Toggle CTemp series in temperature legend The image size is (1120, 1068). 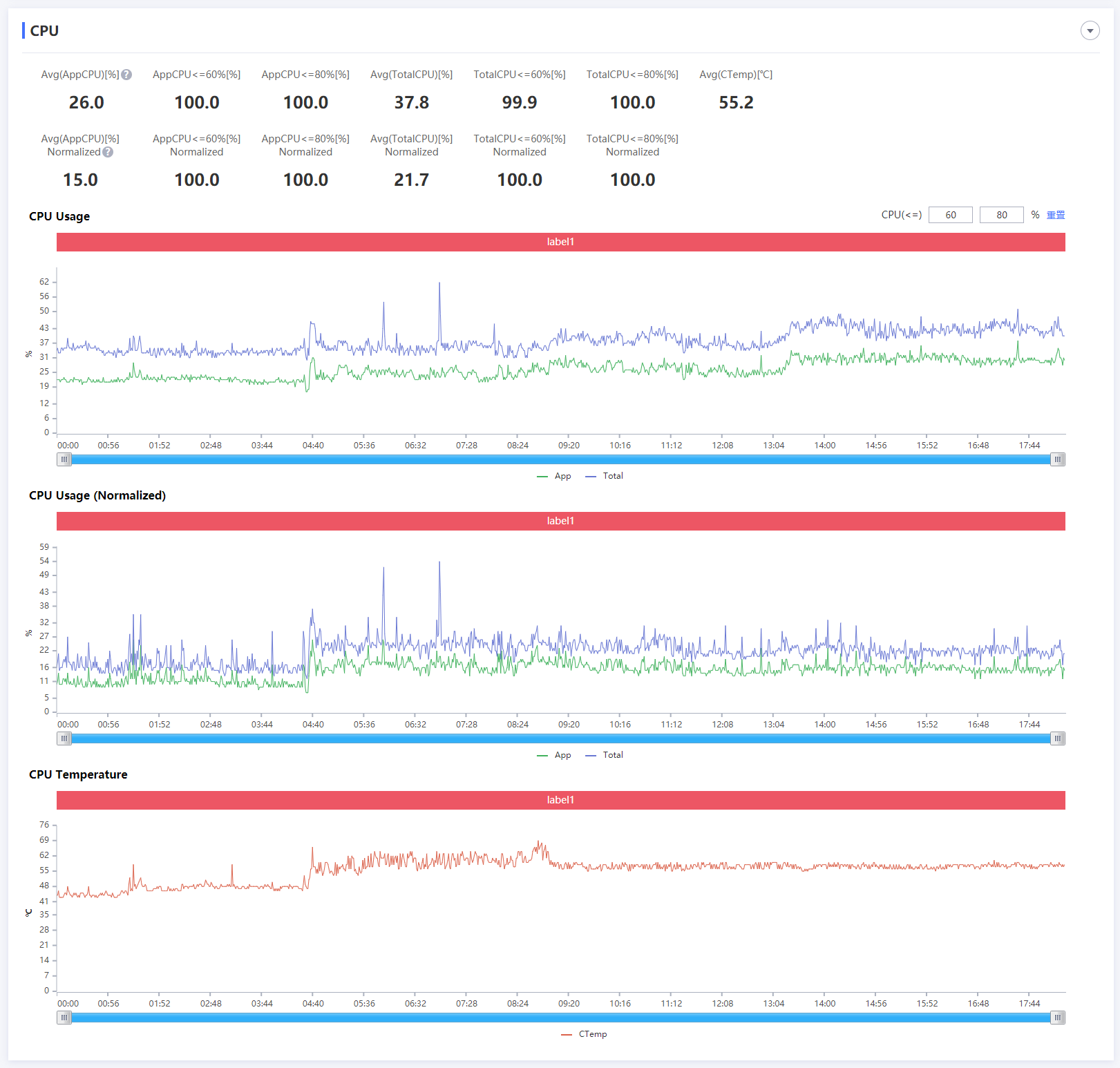(585, 1034)
